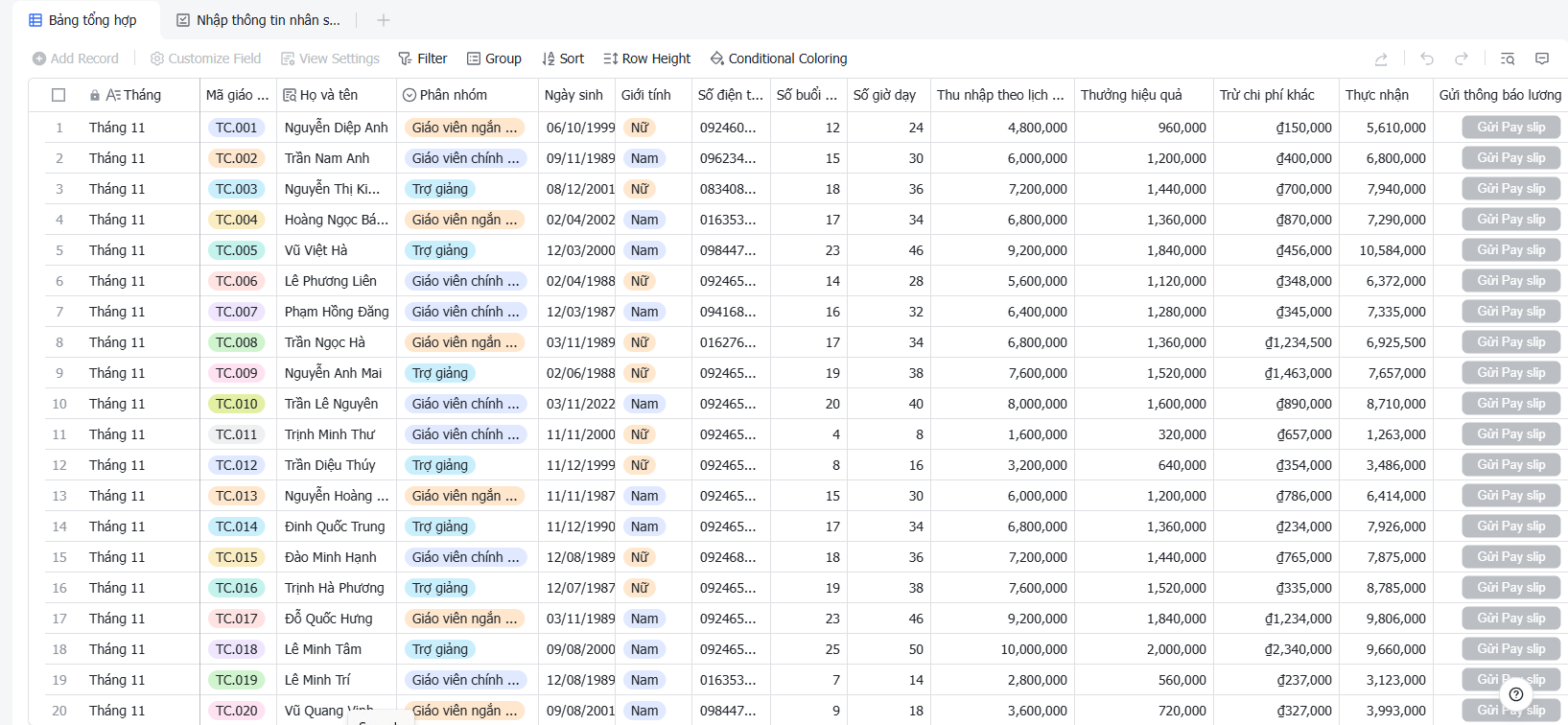Open Giới tính tag for Trịnh Minh Thư

[x=640, y=434]
